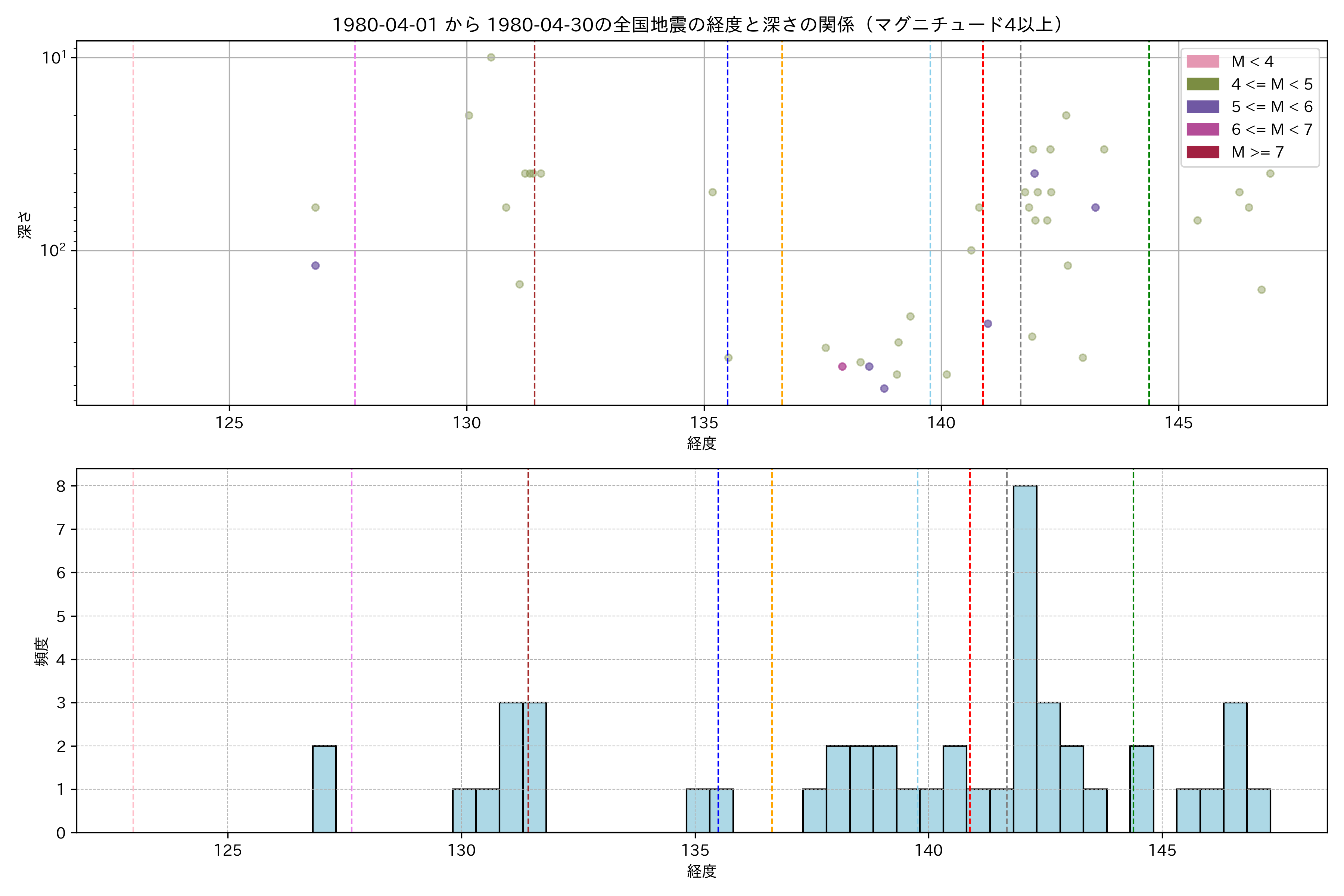Click the 頻度 y-axis label on histogram
The image size is (1344, 896).
[42, 651]
